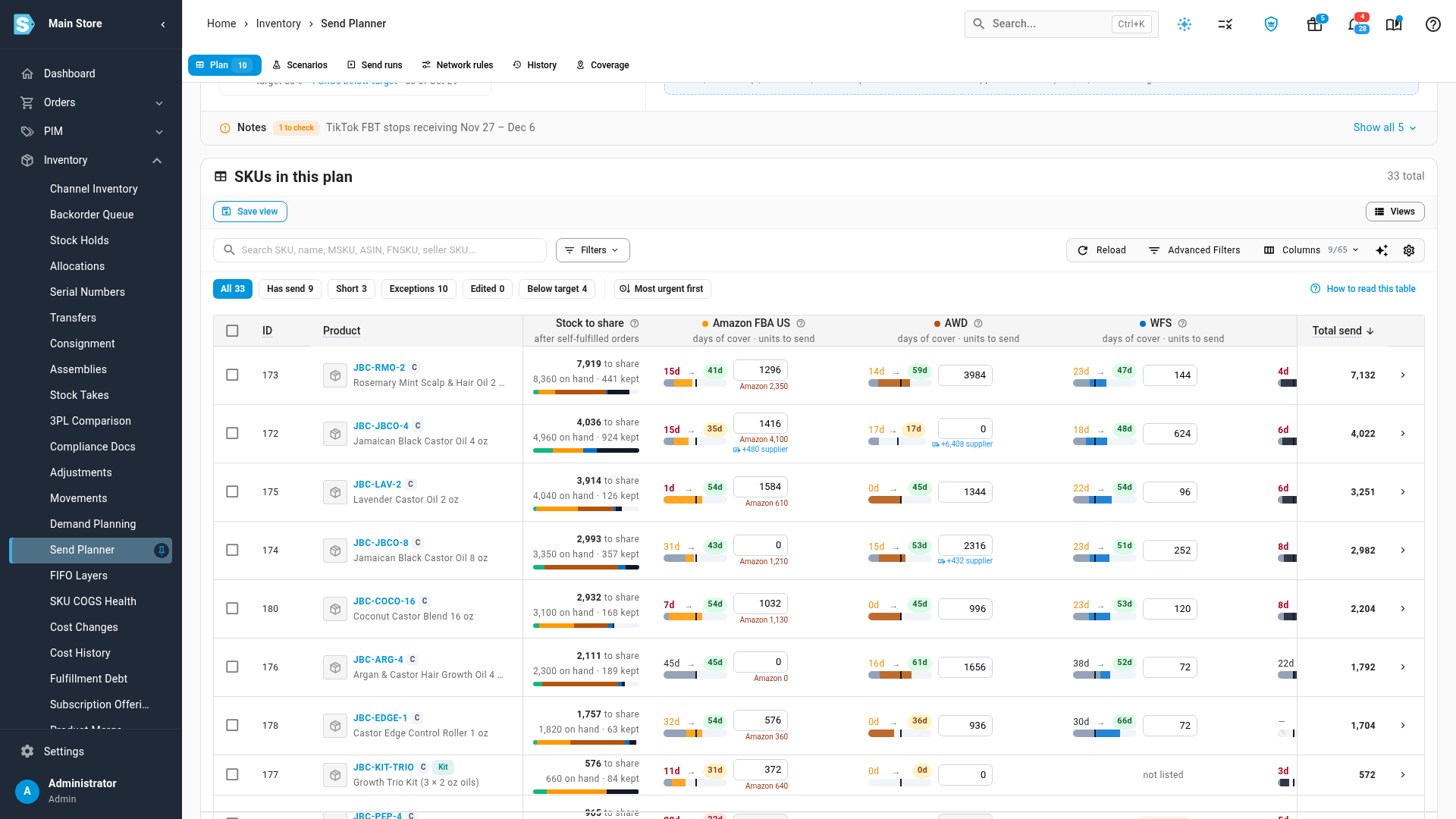
Task: Click the AWD column info icon
Action: click(978, 323)
